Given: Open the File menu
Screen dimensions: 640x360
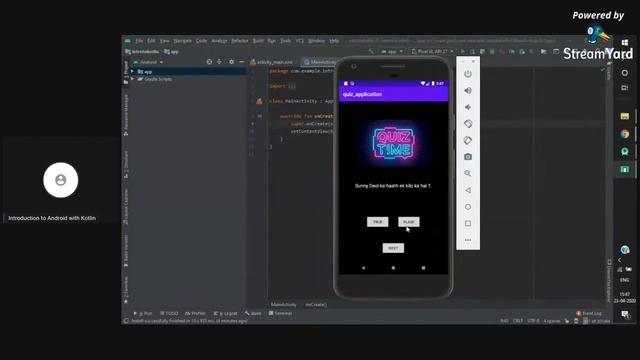Looking at the screenshot, I should 139,41.
